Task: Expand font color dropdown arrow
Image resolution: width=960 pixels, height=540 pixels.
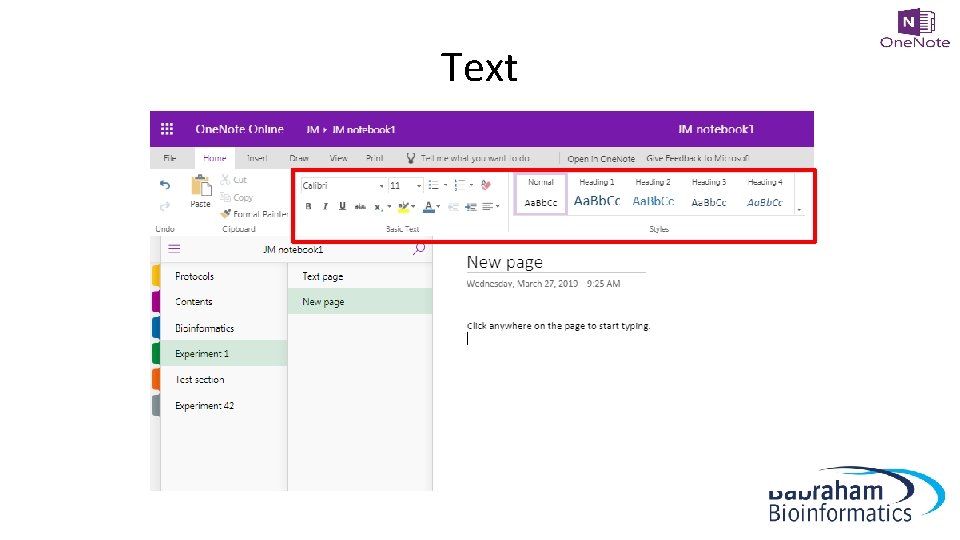Action: click(438, 207)
